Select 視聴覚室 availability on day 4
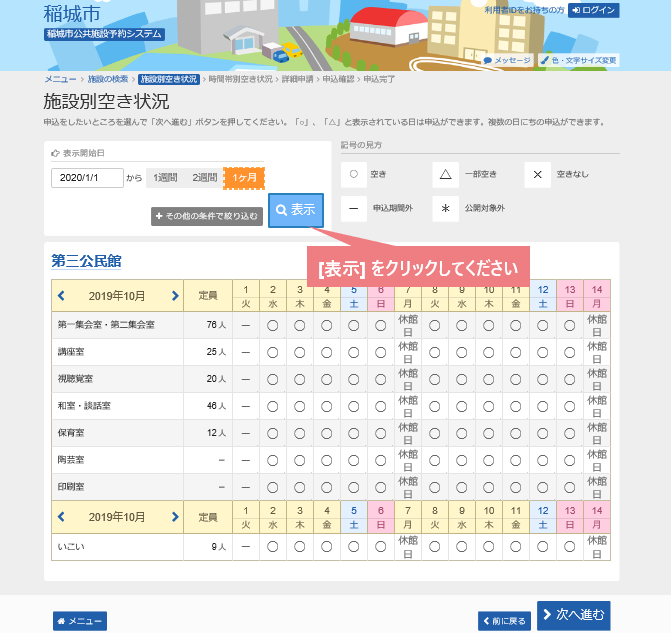The height and width of the screenshot is (633, 671). pyautogui.click(x=327, y=380)
